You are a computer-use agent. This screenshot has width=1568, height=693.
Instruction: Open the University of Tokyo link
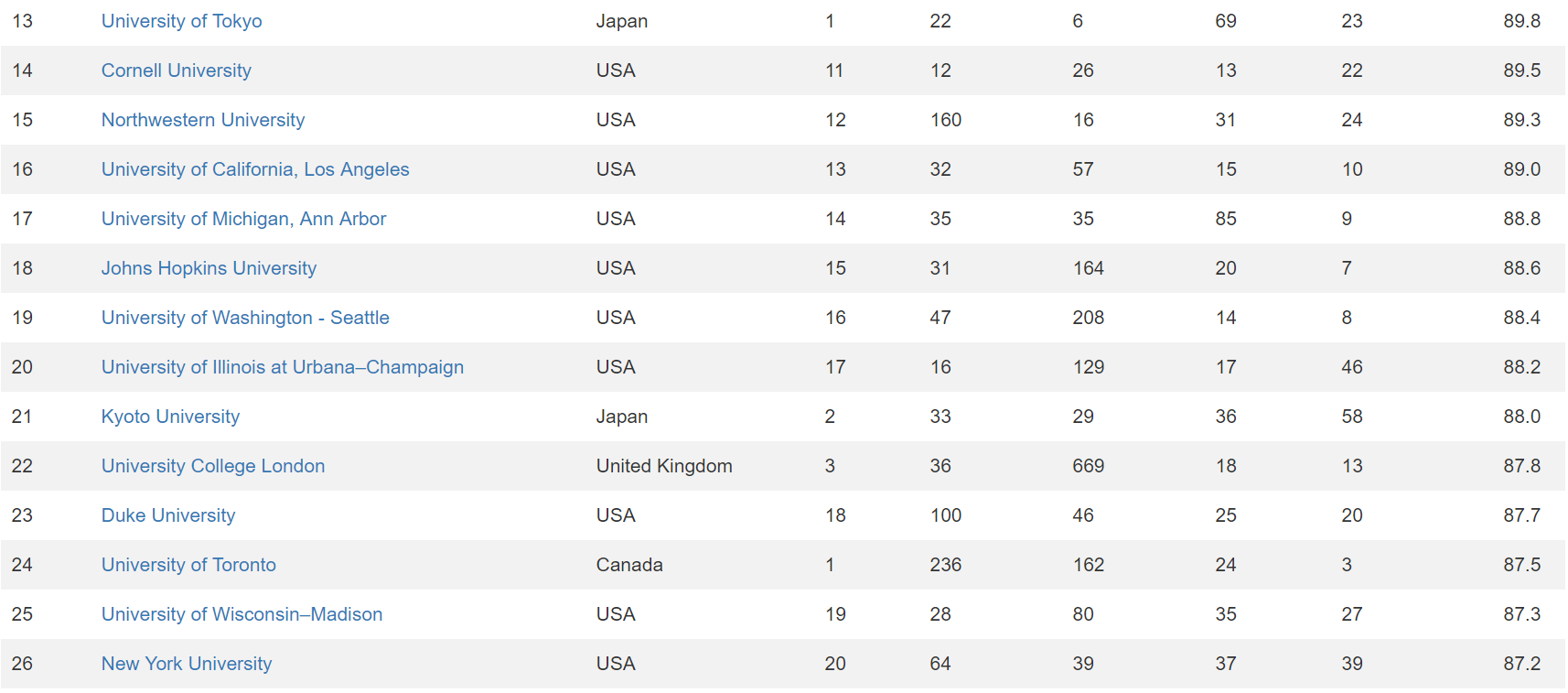(181, 21)
